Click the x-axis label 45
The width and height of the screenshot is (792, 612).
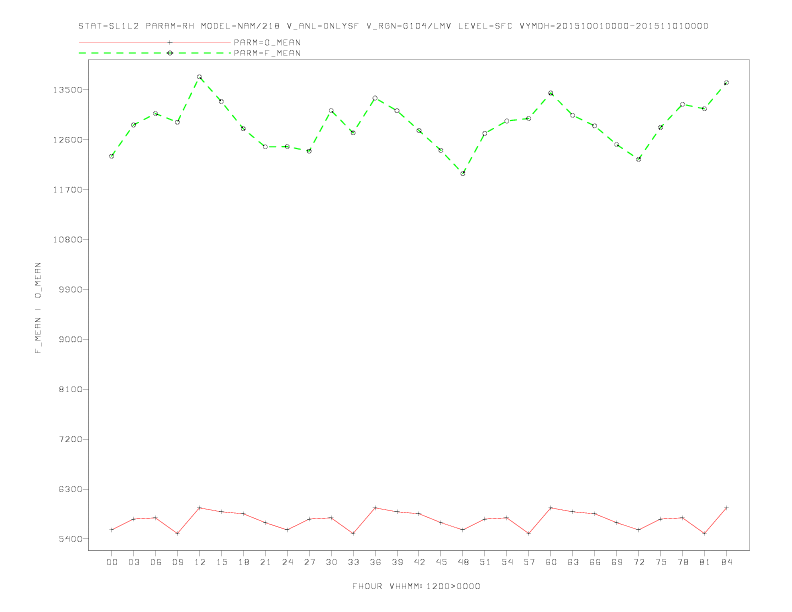[441, 562]
